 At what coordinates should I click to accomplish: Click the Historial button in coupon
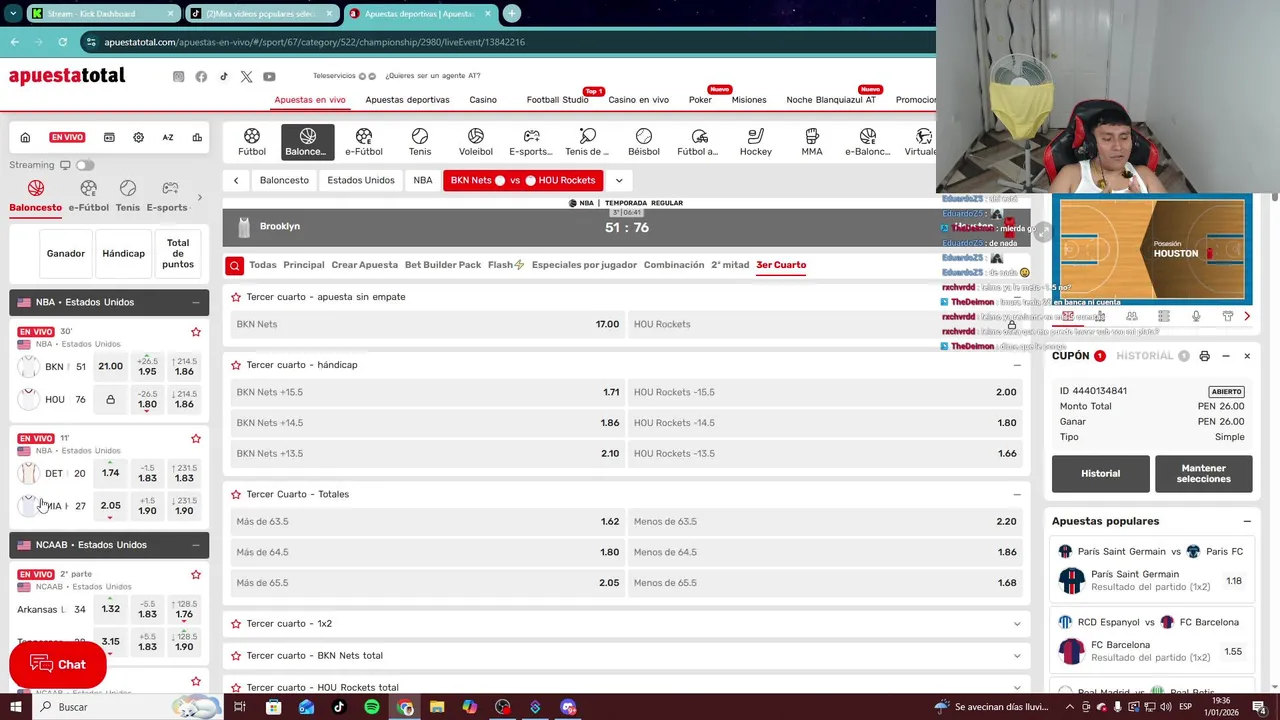click(x=1101, y=474)
